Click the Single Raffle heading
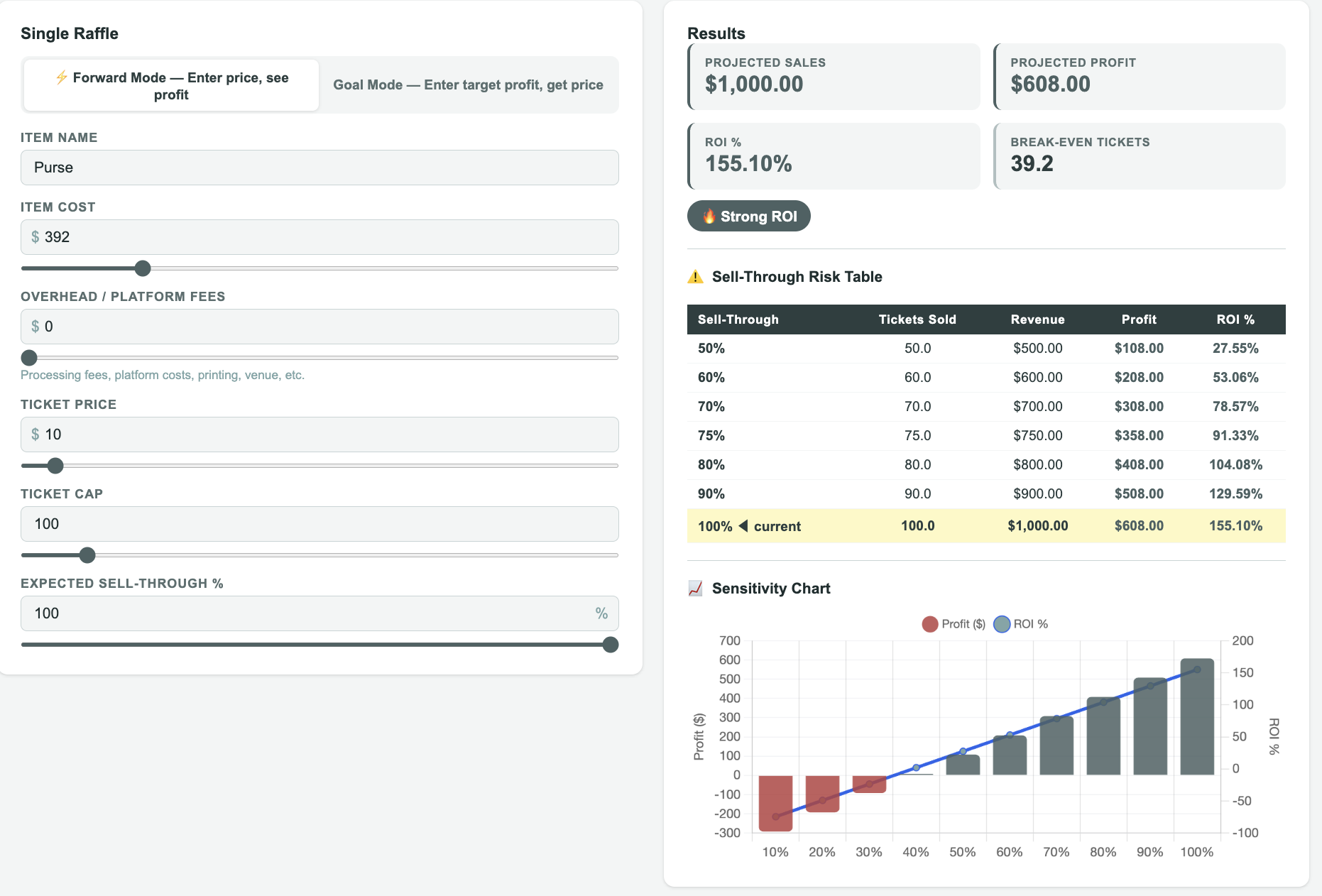1322x896 pixels. [70, 33]
